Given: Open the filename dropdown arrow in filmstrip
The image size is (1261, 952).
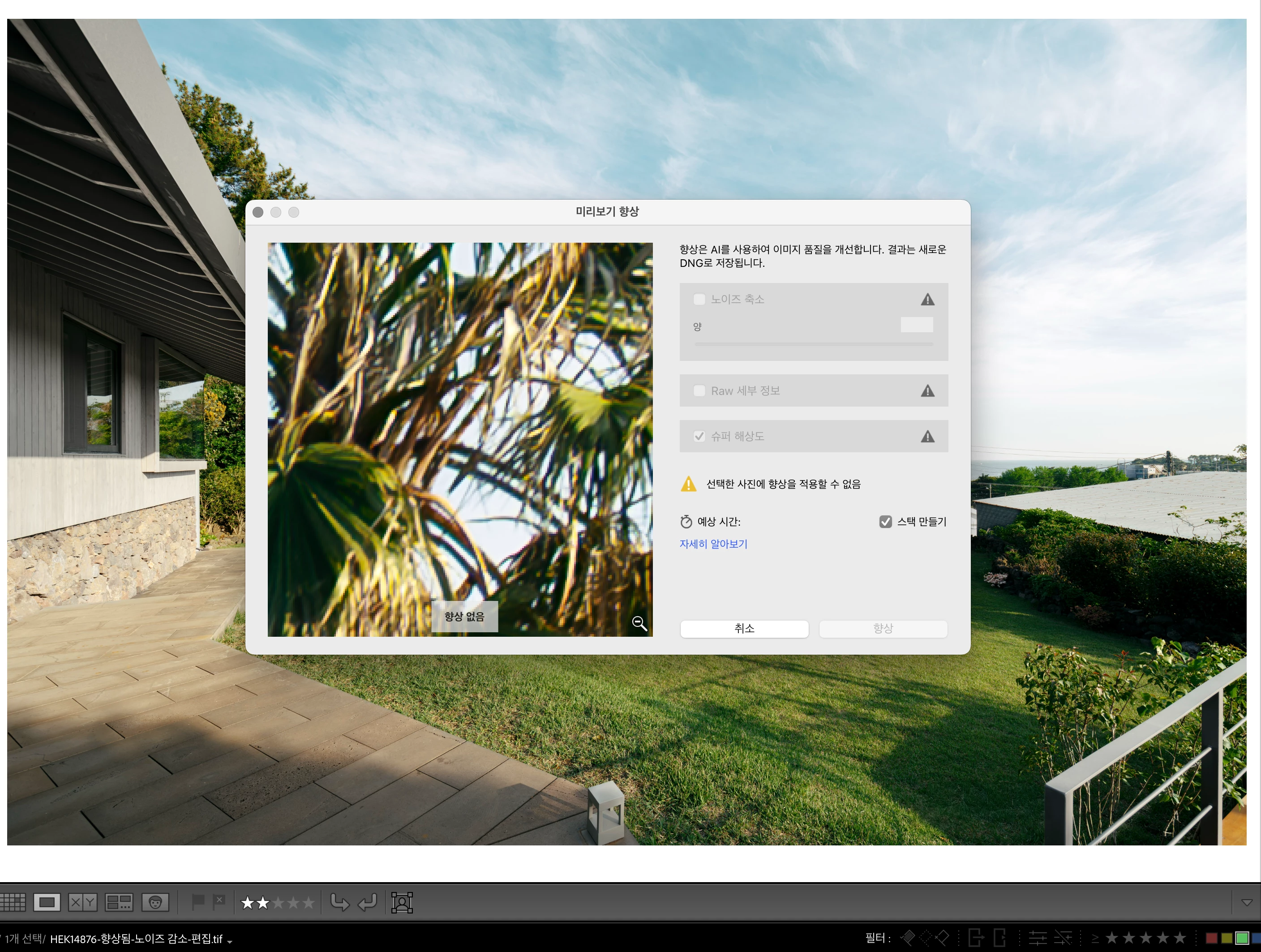Looking at the screenshot, I should [230, 941].
